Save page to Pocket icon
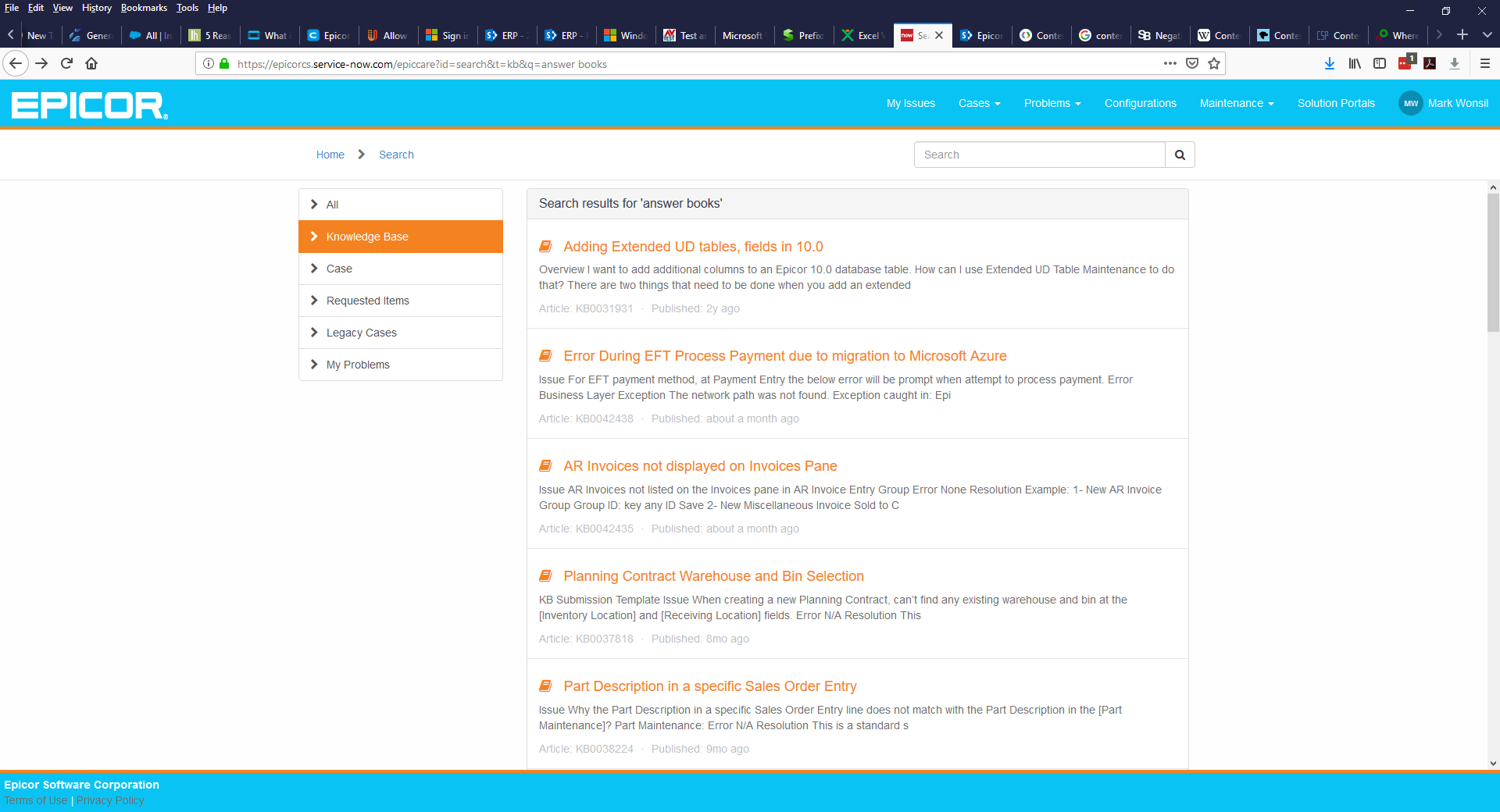This screenshot has width=1500, height=812. pos(1192,63)
